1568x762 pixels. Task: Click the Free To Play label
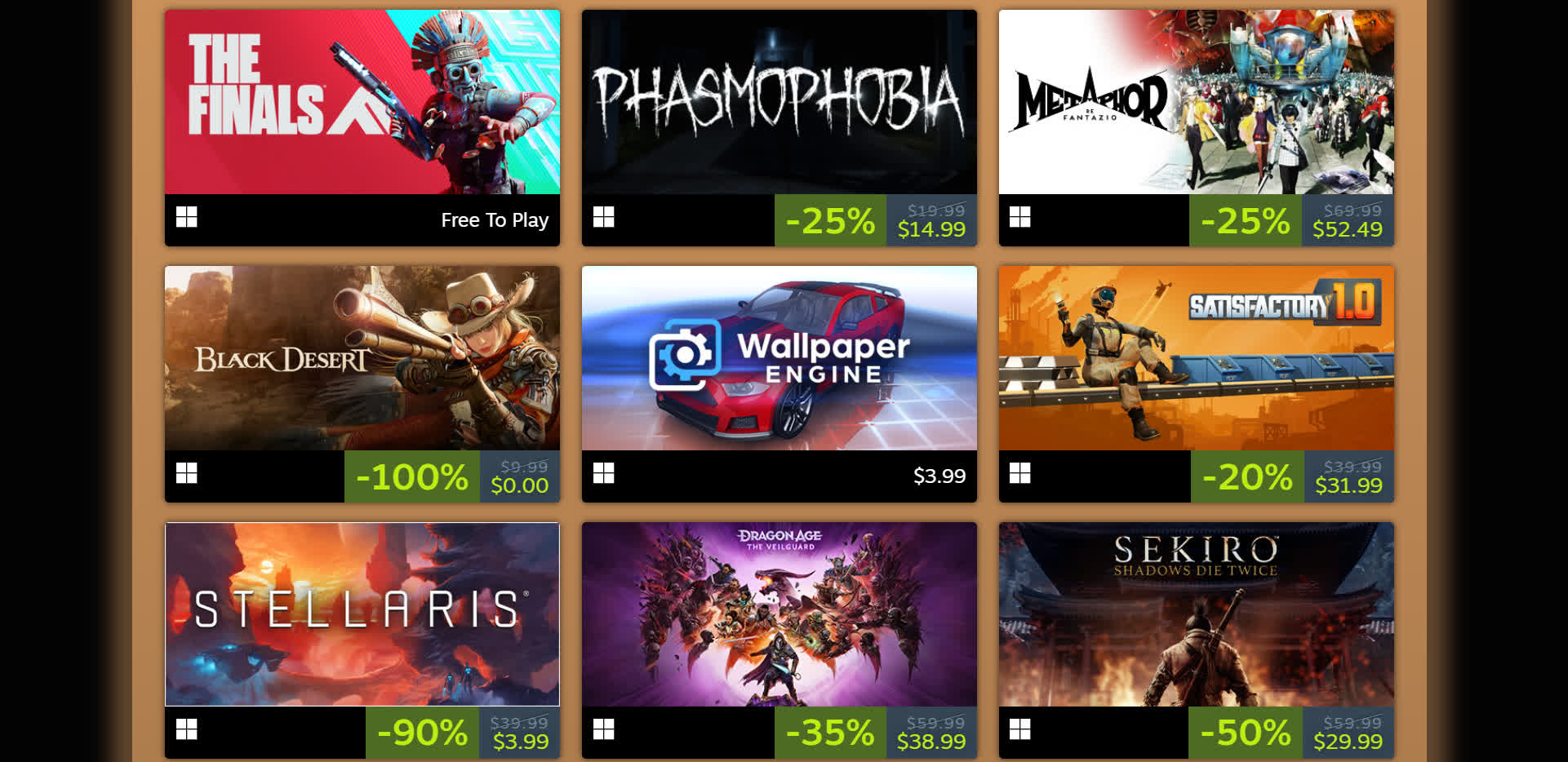495,220
